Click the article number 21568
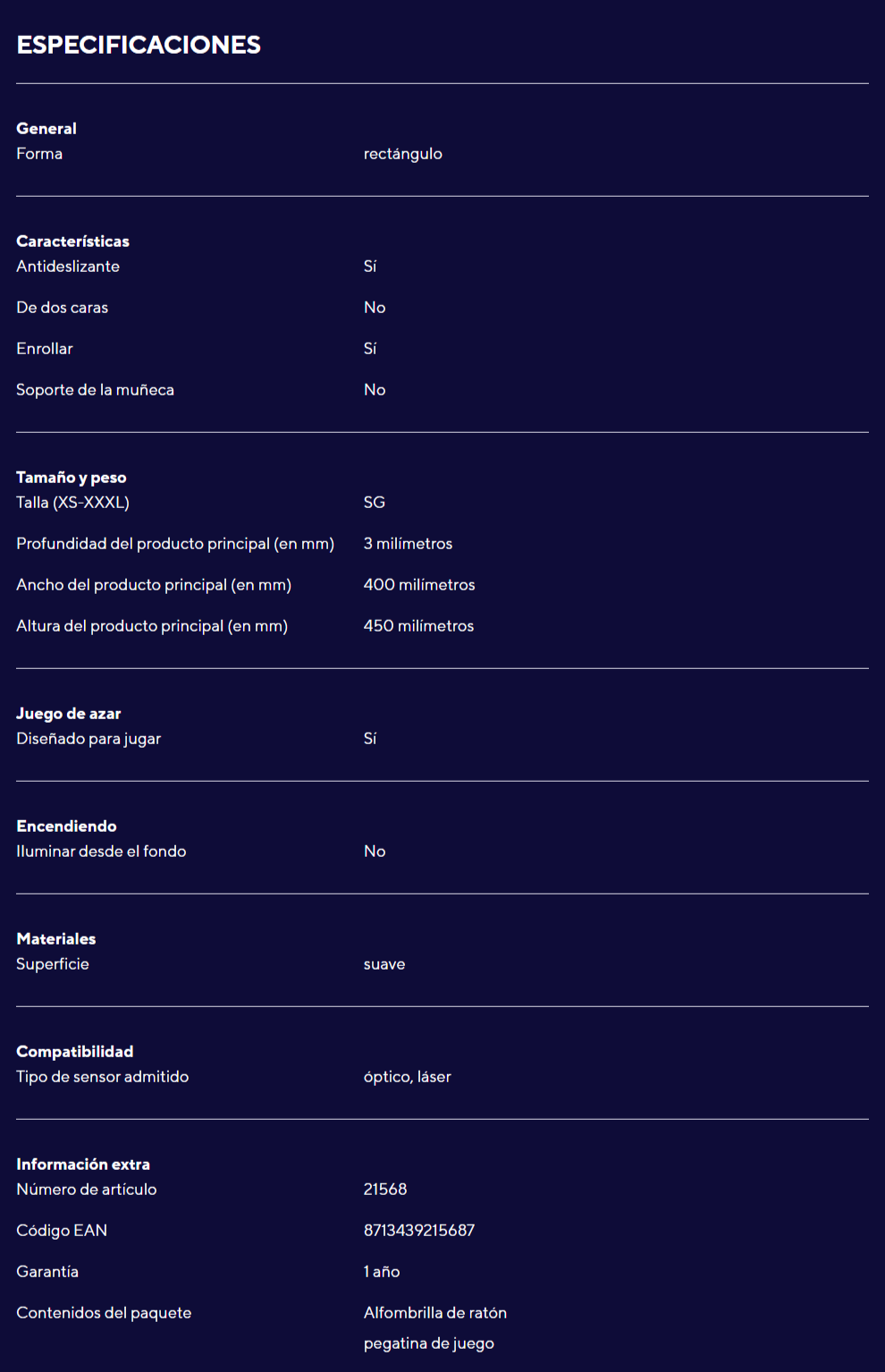Viewport: 885px width, 1372px height. pyautogui.click(x=385, y=1190)
